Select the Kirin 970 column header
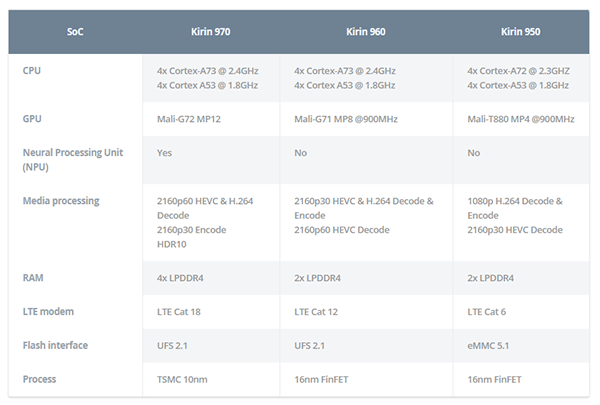The width and height of the screenshot is (600, 405). pos(210,32)
